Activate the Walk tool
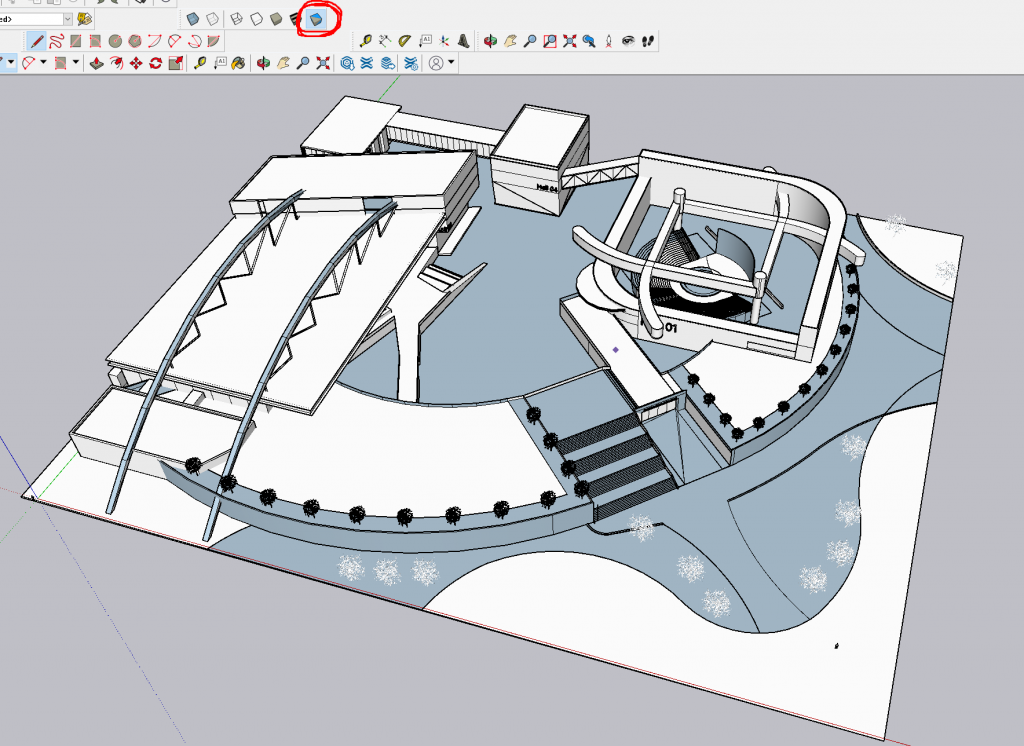 click(x=645, y=40)
